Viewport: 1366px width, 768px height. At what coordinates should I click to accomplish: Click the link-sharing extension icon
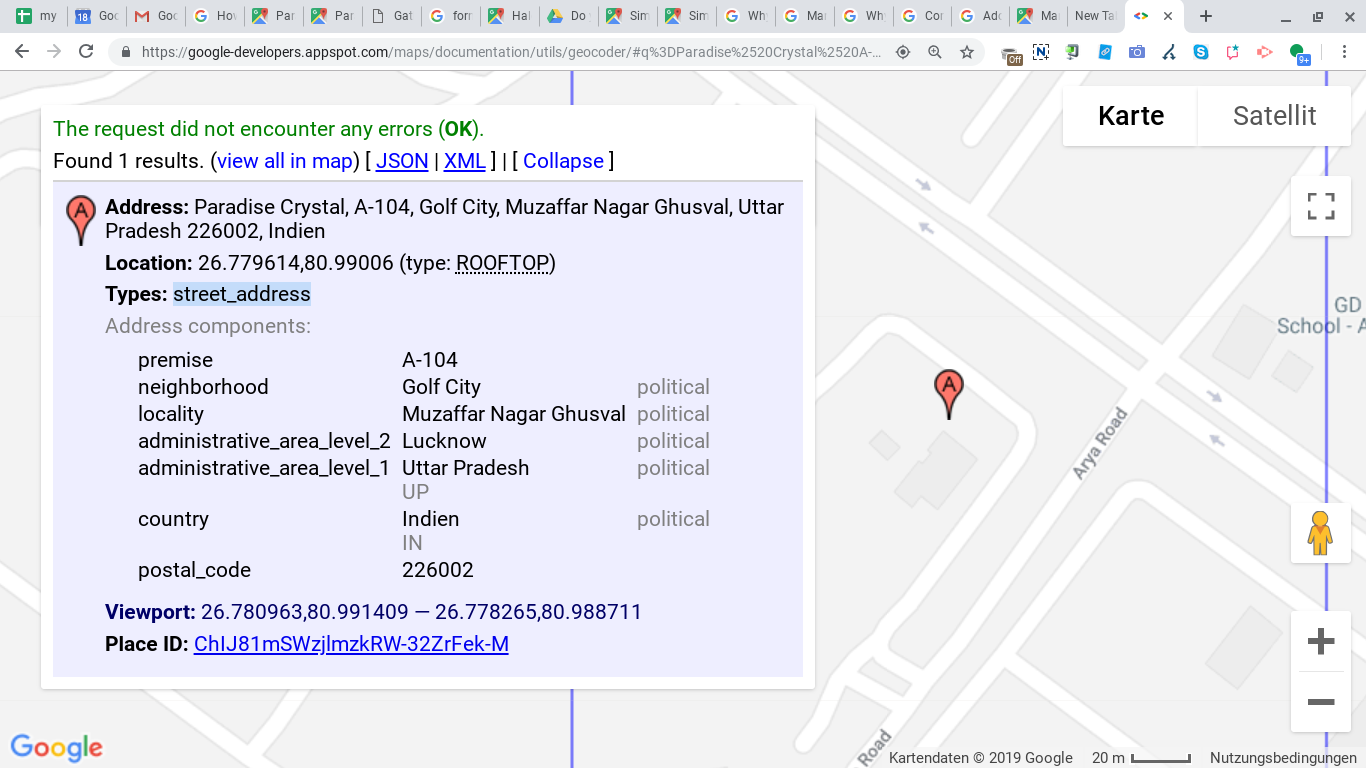(1106, 51)
